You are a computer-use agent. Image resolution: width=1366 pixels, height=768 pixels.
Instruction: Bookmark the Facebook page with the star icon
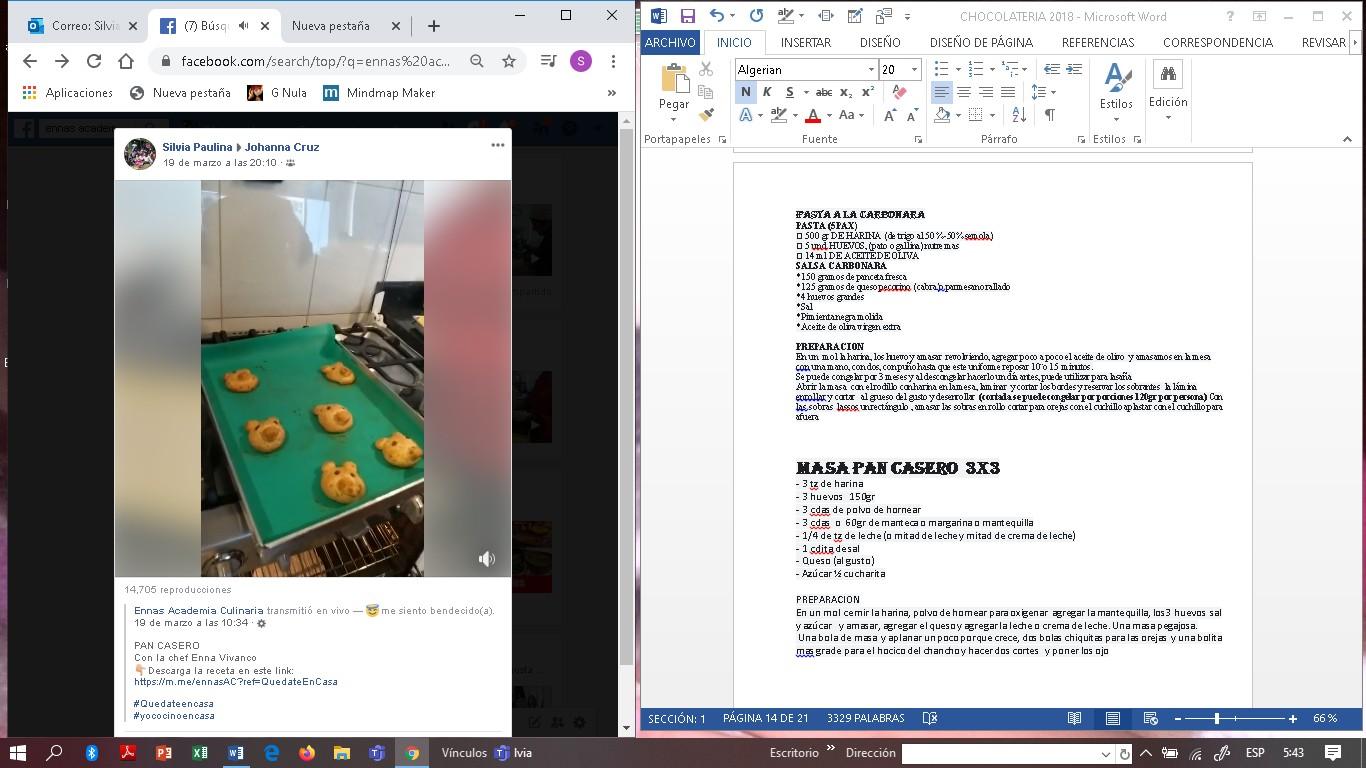[x=509, y=61]
